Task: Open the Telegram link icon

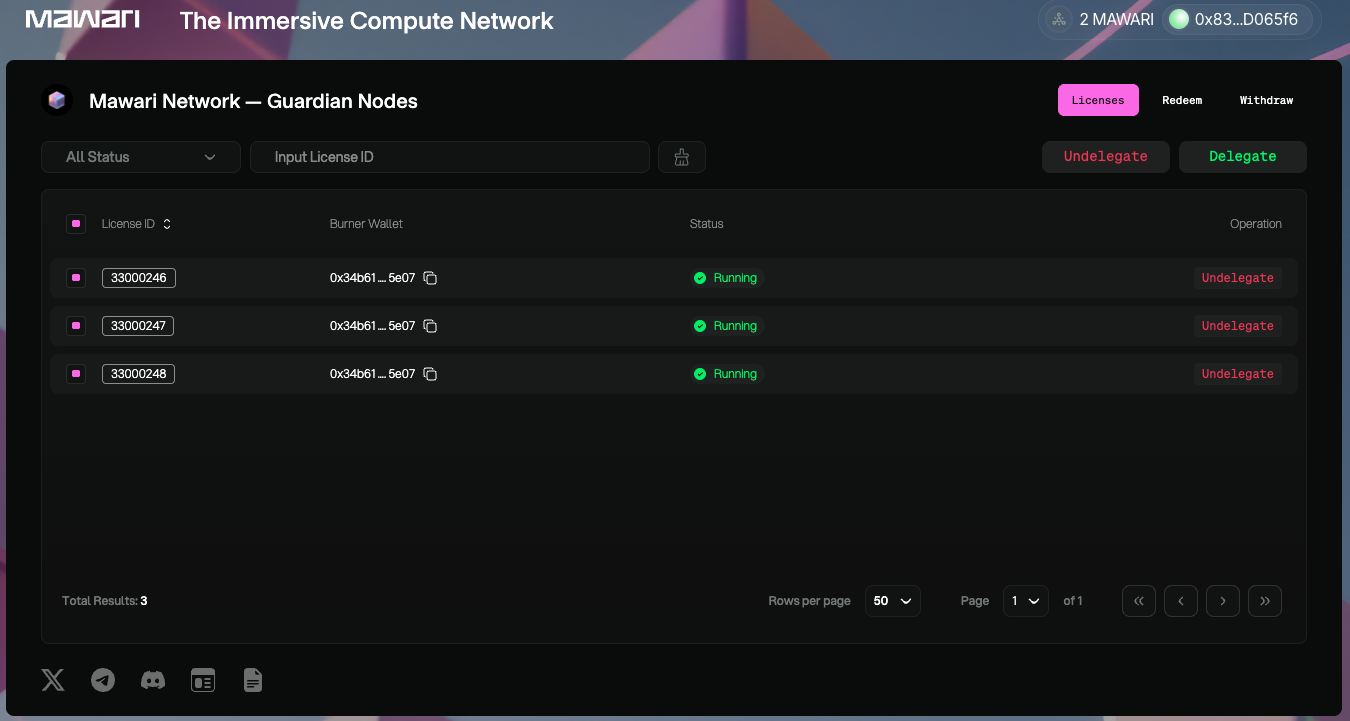Action: 103,681
